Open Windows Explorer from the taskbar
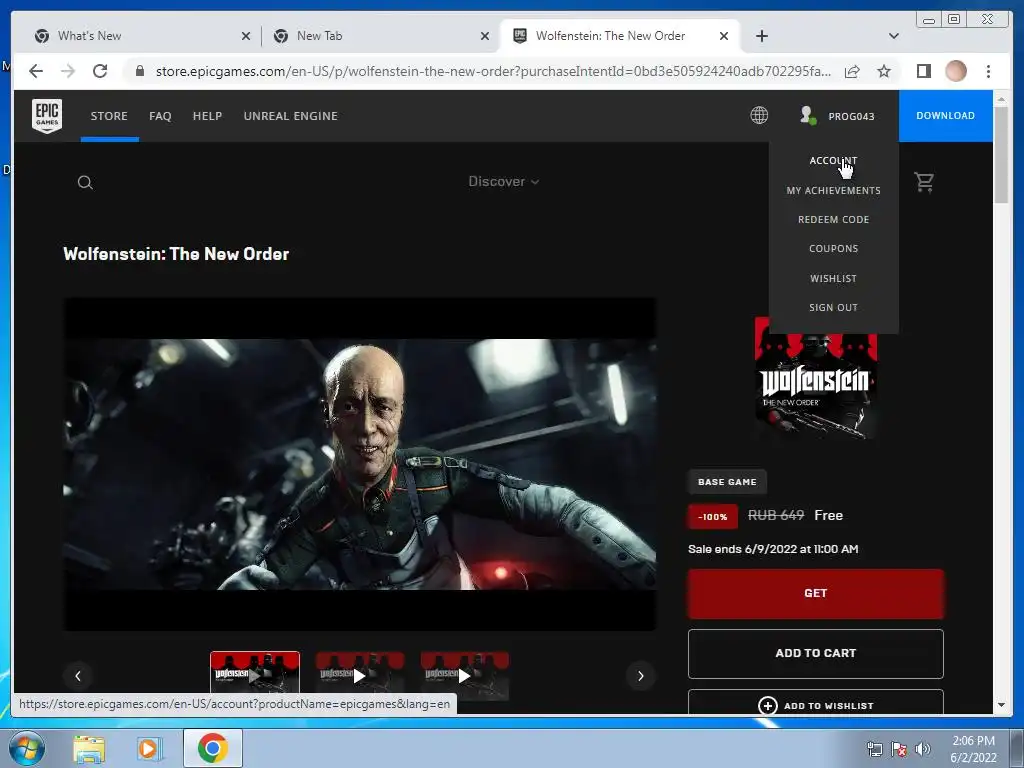Image resolution: width=1024 pixels, height=768 pixels. click(89, 748)
